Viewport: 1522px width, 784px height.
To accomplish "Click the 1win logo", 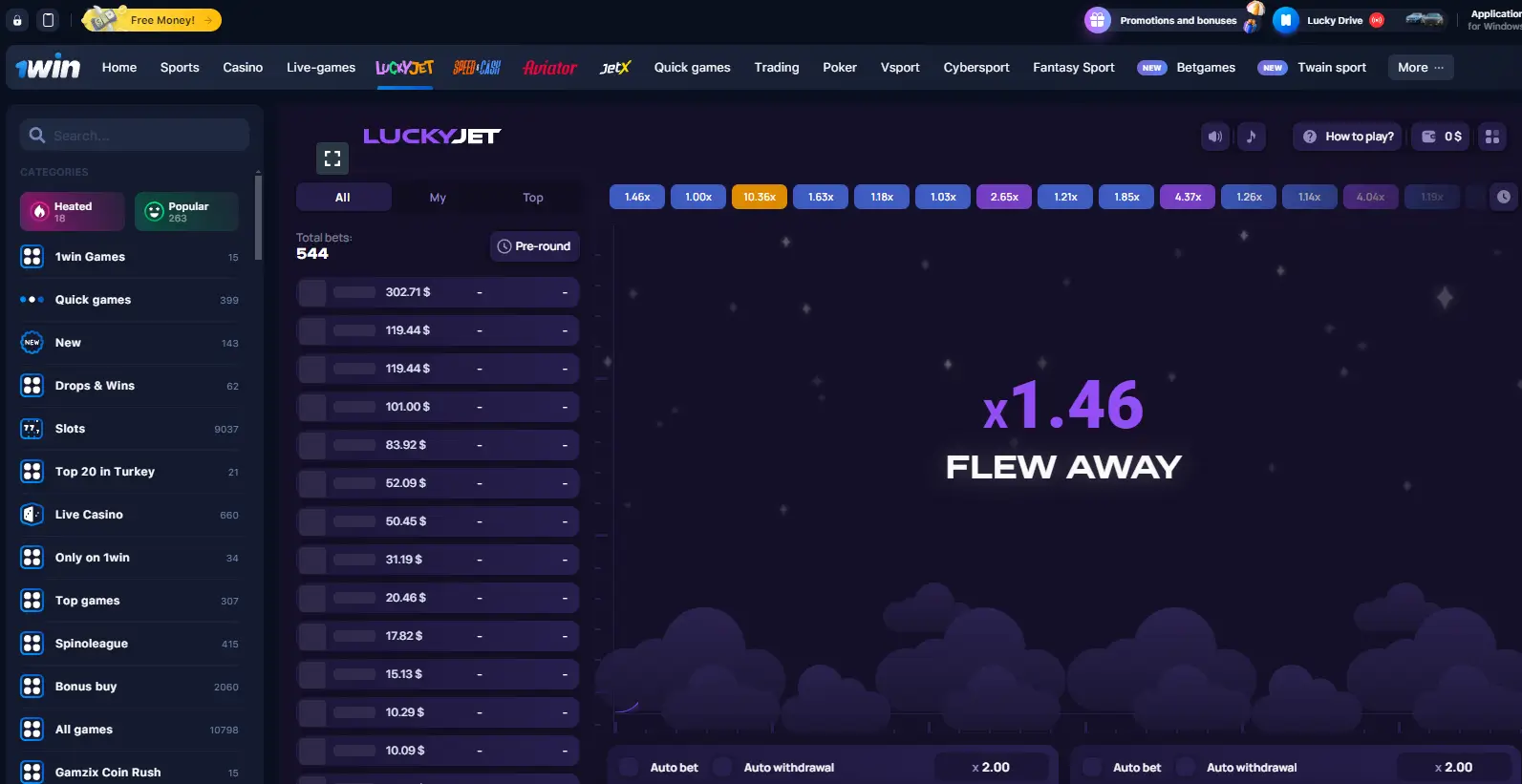I will coord(48,67).
